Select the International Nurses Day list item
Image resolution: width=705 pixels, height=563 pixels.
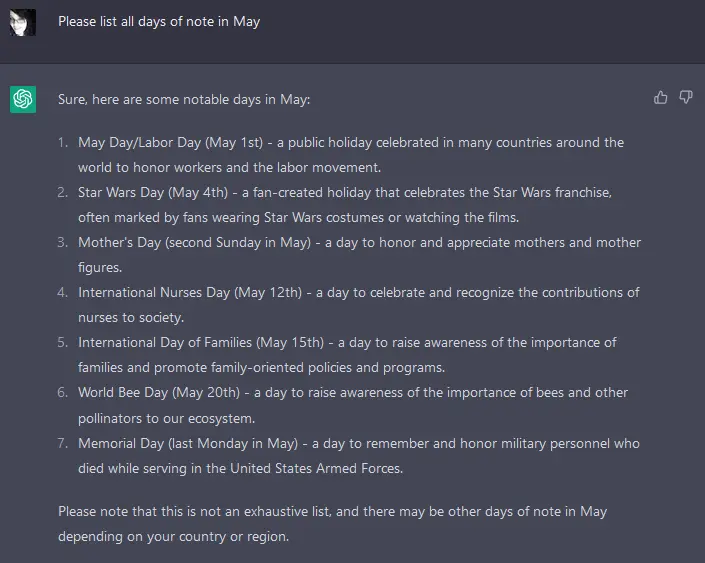click(358, 304)
